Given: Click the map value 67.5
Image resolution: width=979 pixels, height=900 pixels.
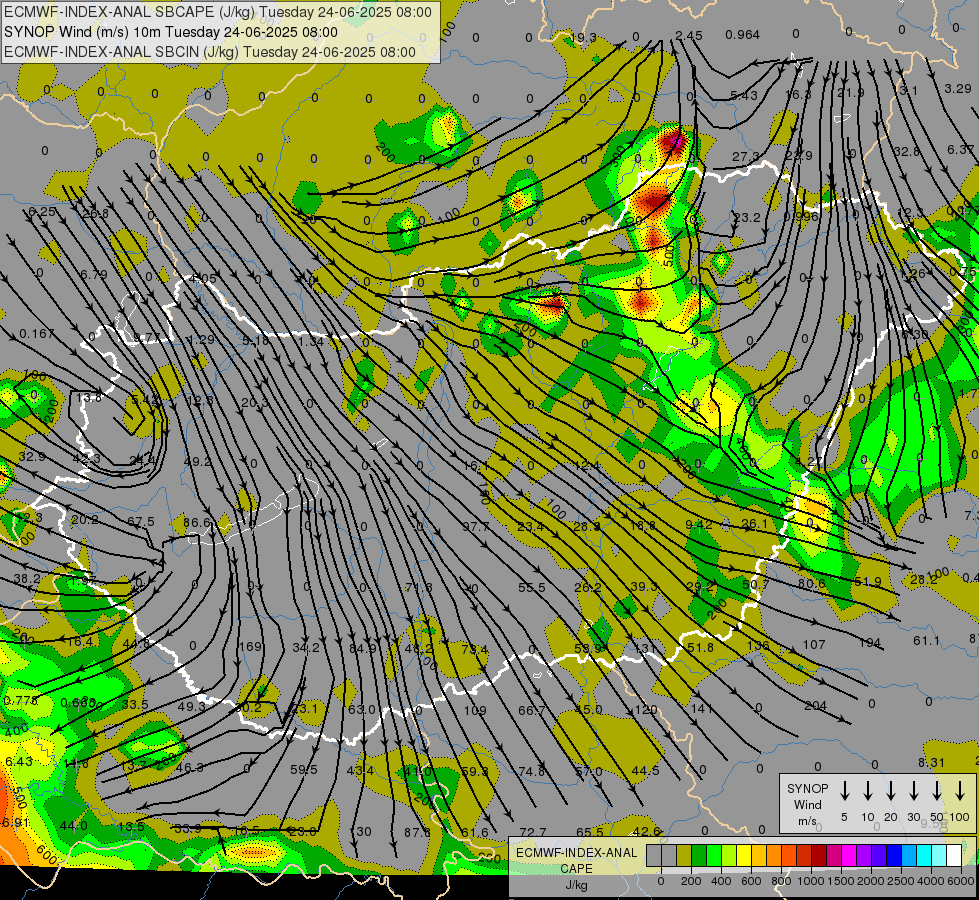Looking at the screenshot, I should [140, 522].
